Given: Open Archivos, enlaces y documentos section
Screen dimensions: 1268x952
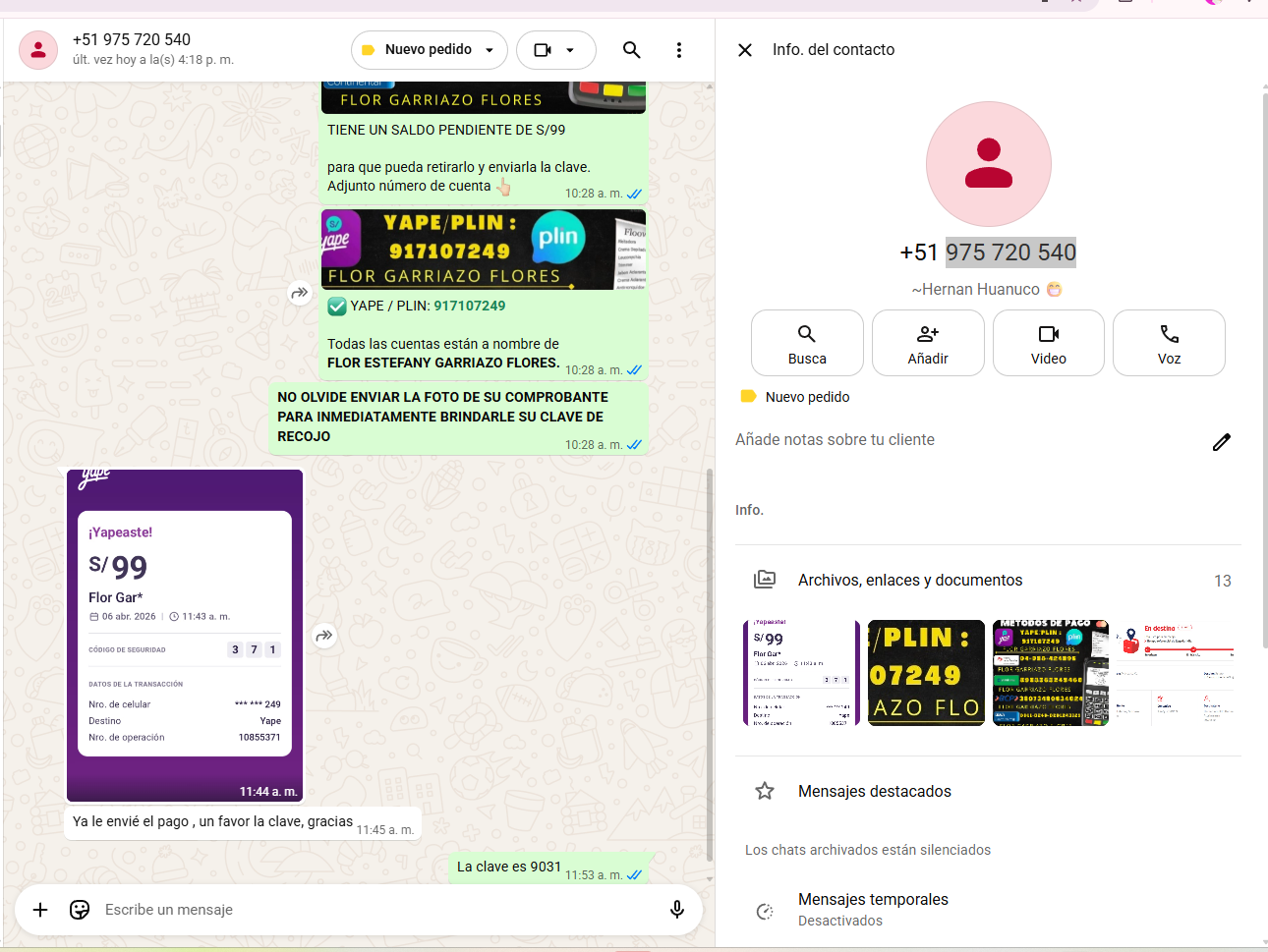Looking at the screenshot, I should point(909,581).
